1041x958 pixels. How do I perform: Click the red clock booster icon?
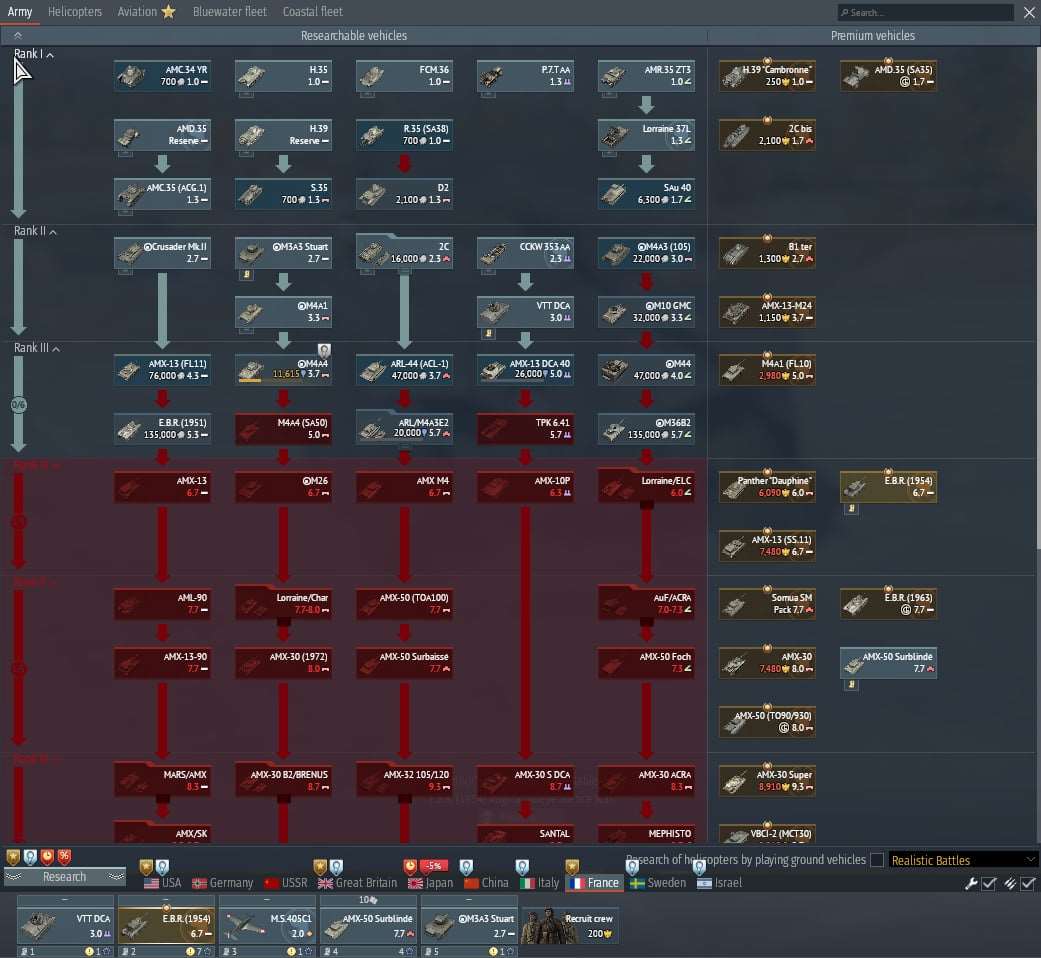click(47, 856)
